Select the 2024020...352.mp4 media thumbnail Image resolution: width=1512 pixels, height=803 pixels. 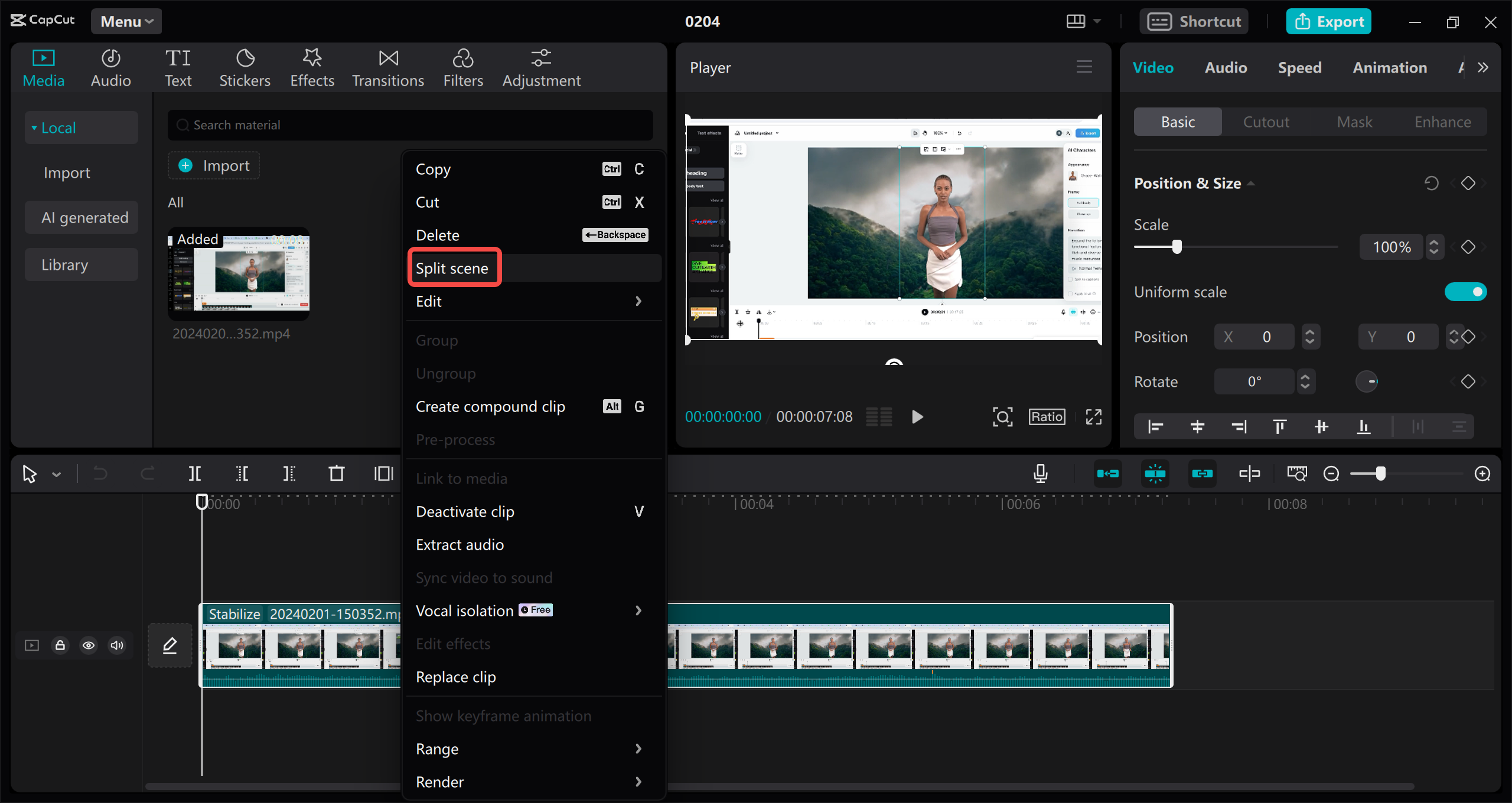[239, 273]
